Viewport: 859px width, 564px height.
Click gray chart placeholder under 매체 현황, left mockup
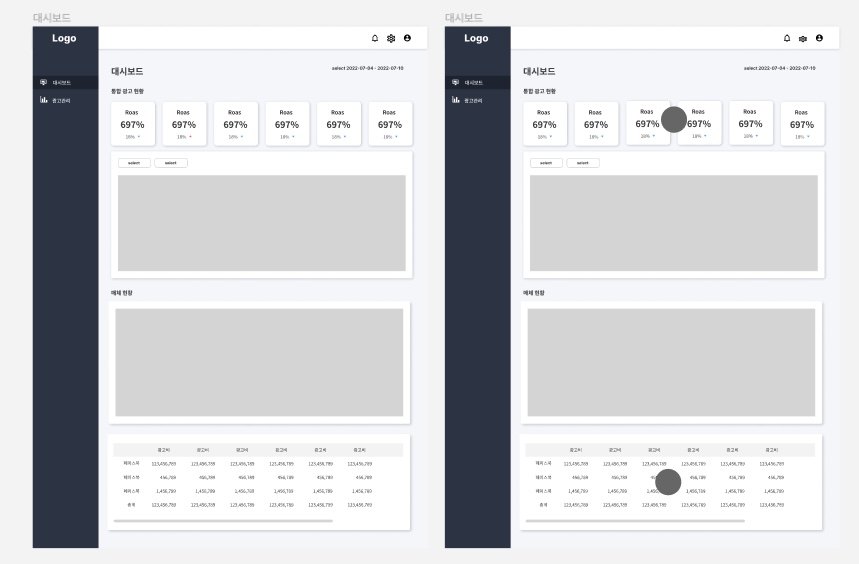pos(259,362)
